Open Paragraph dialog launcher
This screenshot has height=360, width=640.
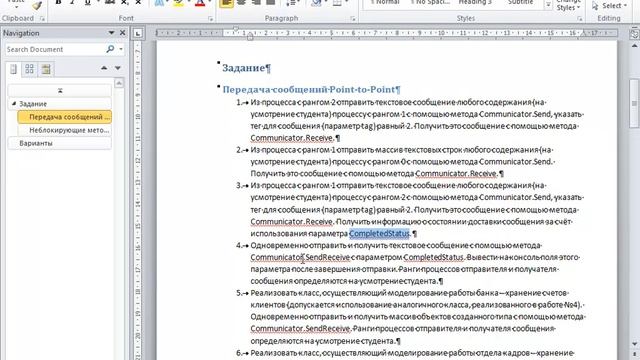353,18
